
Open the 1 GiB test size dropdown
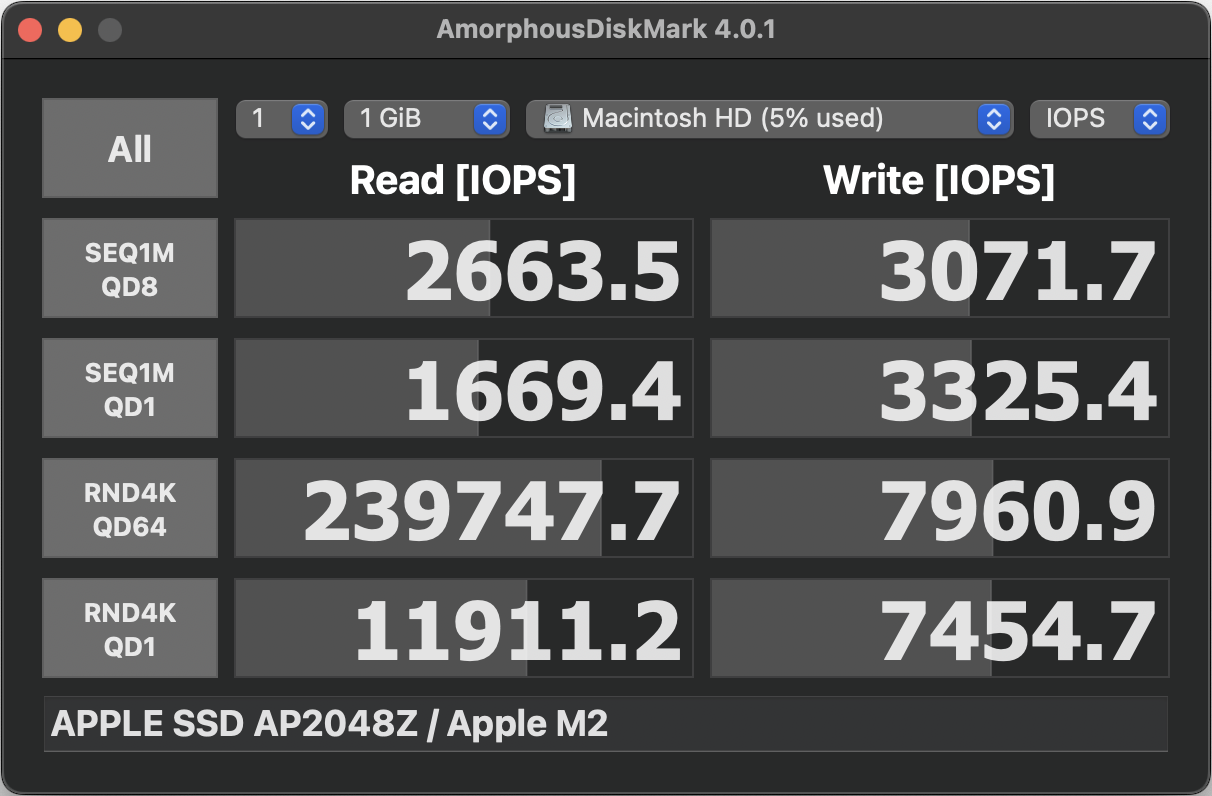(426, 119)
